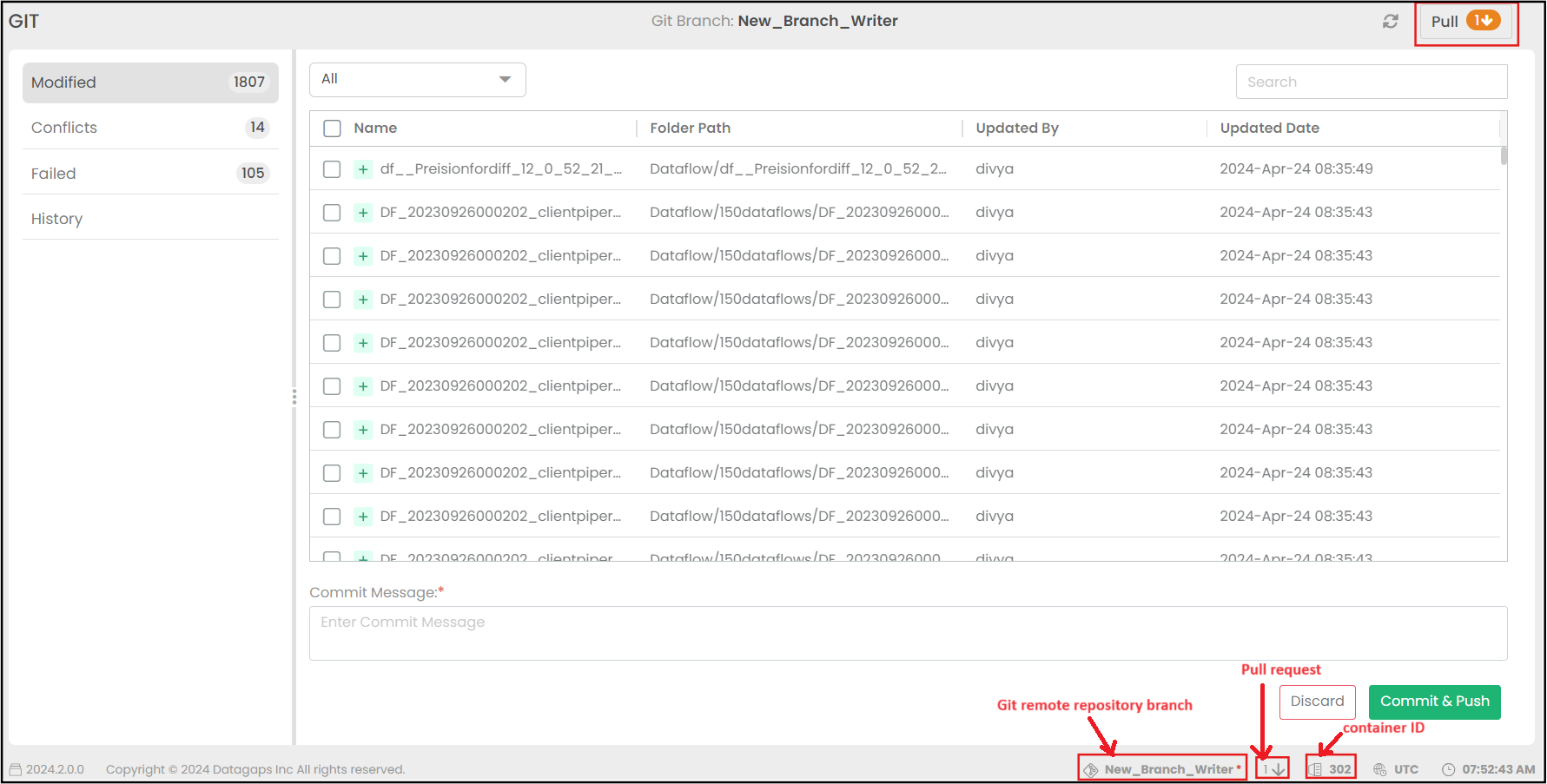Click the pull request down-arrow in status bar
The width and height of the screenshot is (1547, 784).
click(1279, 770)
